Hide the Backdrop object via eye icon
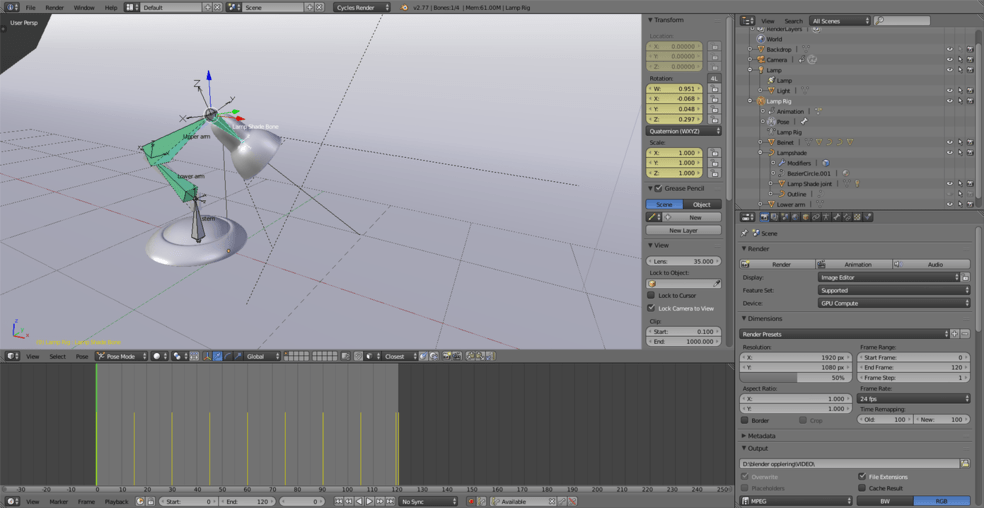Viewport: 984px width, 508px height. tap(949, 49)
